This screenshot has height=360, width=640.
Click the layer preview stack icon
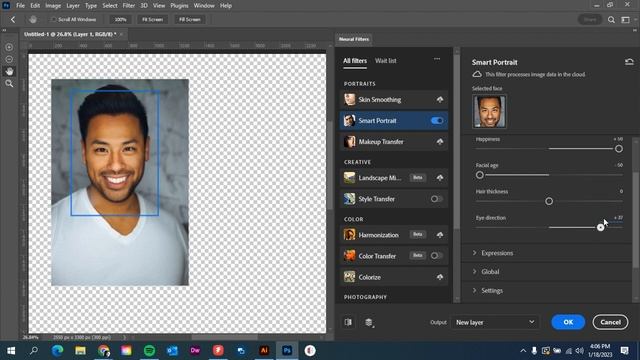point(369,322)
